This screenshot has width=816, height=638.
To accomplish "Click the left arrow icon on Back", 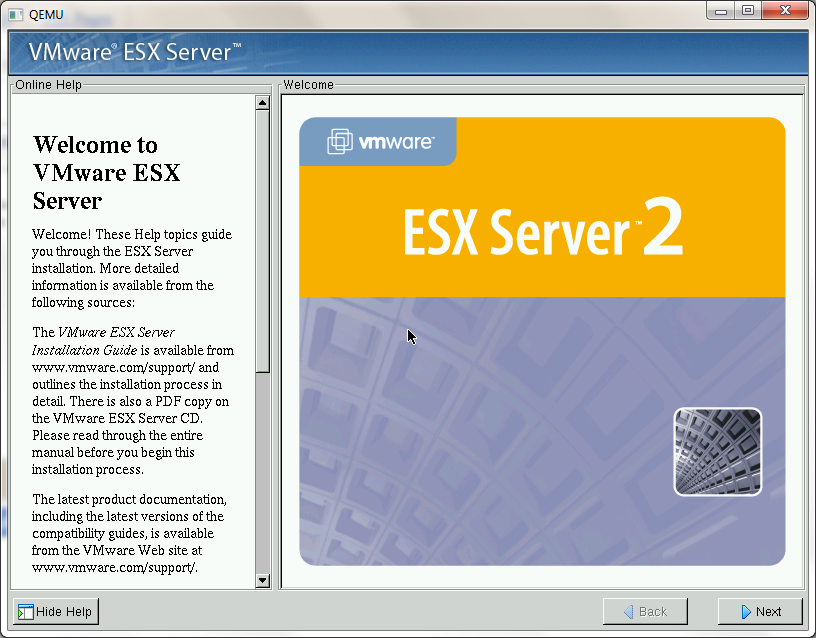I will tap(628, 612).
